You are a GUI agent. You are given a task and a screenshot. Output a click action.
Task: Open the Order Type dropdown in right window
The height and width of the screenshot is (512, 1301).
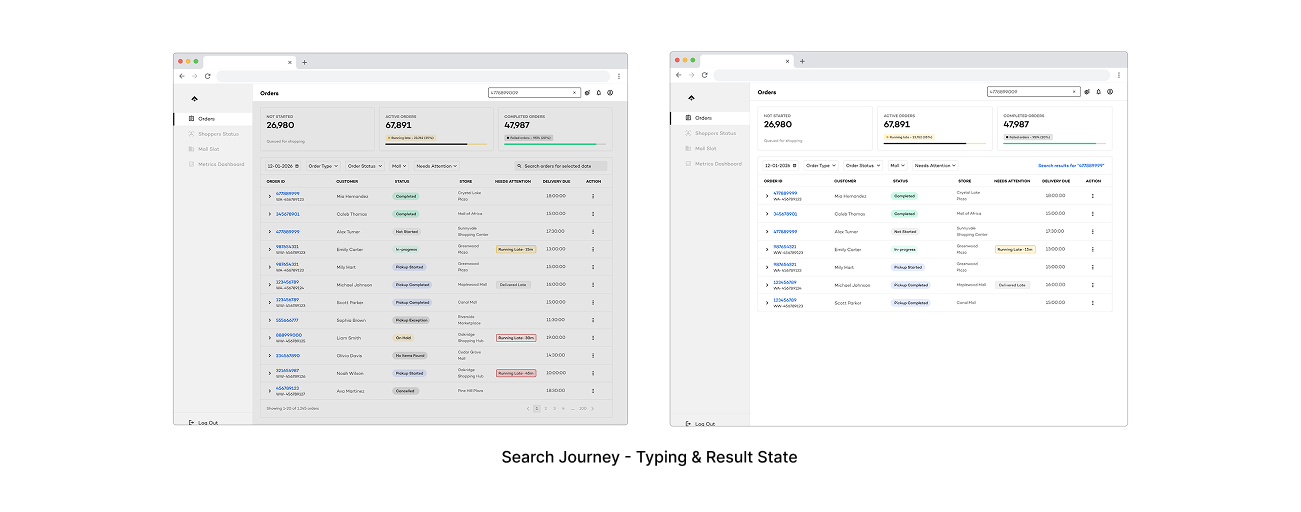coord(821,165)
